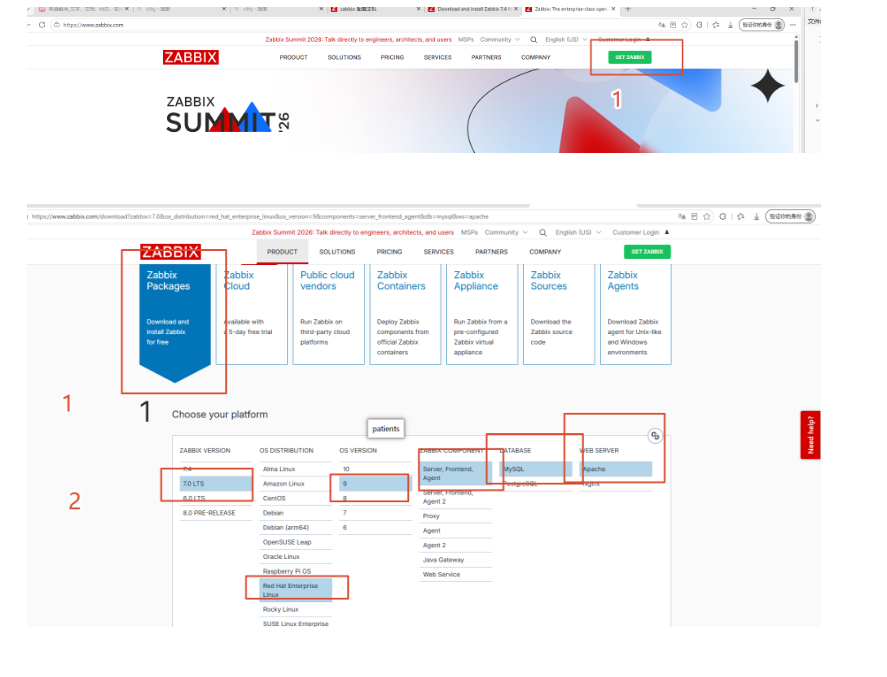This screenshot has height=677, width=887.
Task: Open the favorites list icon in the lower browser toolbar
Action: point(740,217)
